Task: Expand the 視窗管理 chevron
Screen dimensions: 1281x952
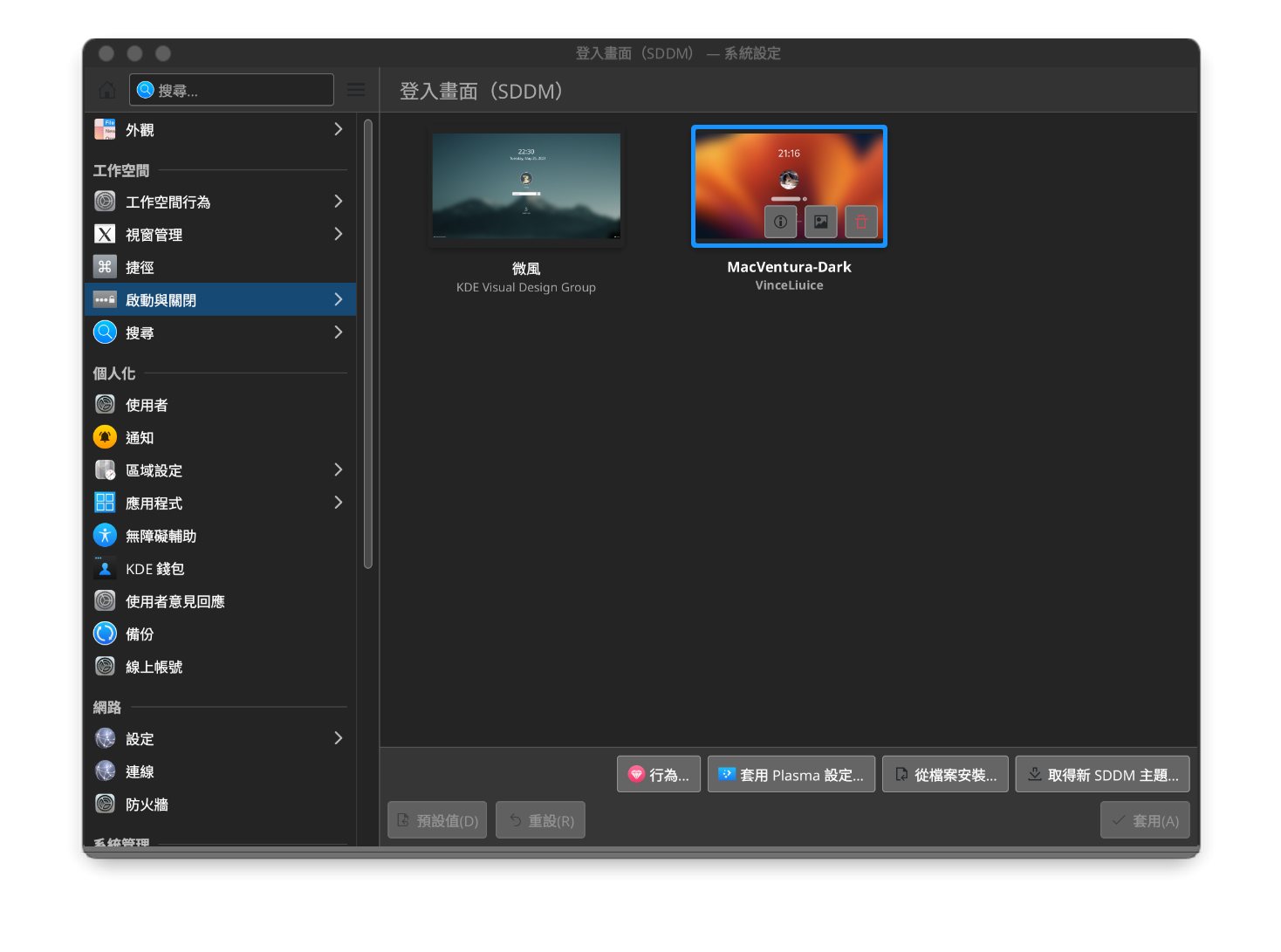Action: click(339, 234)
